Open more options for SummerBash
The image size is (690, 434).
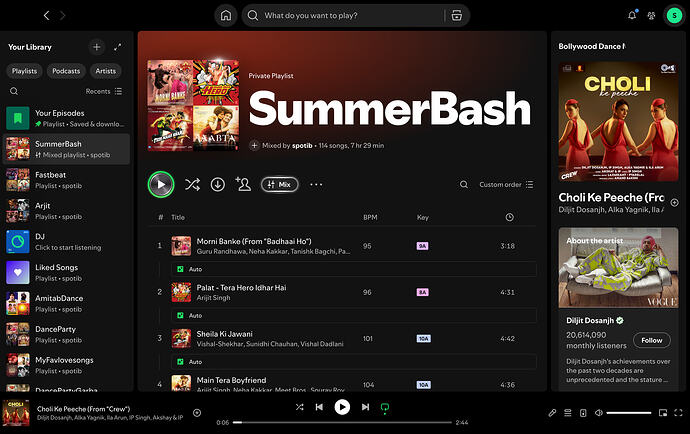(316, 184)
